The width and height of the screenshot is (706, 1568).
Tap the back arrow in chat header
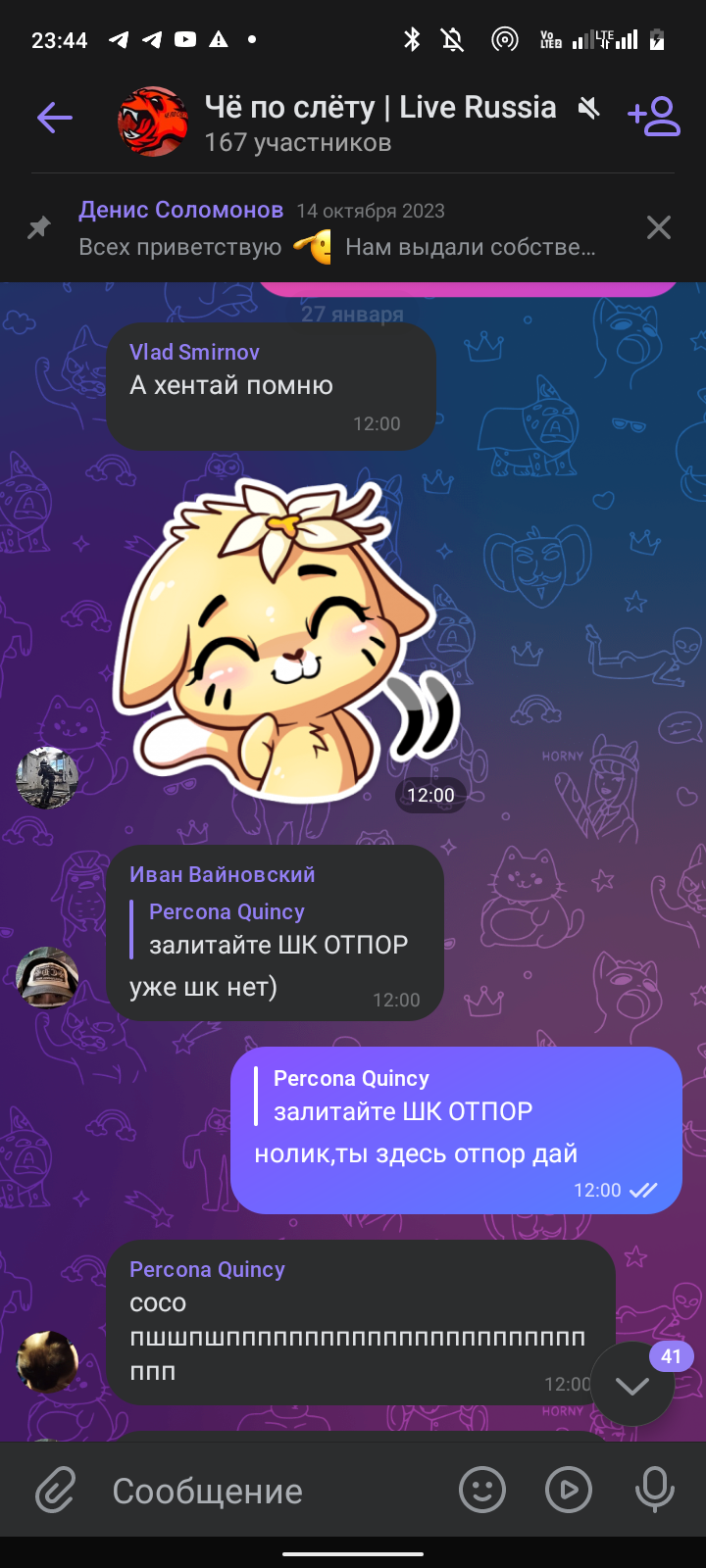pyautogui.click(x=55, y=119)
